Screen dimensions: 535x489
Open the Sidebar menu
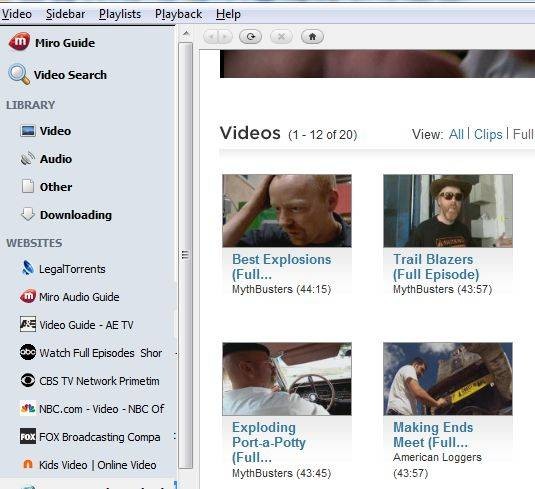[x=66, y=14]
